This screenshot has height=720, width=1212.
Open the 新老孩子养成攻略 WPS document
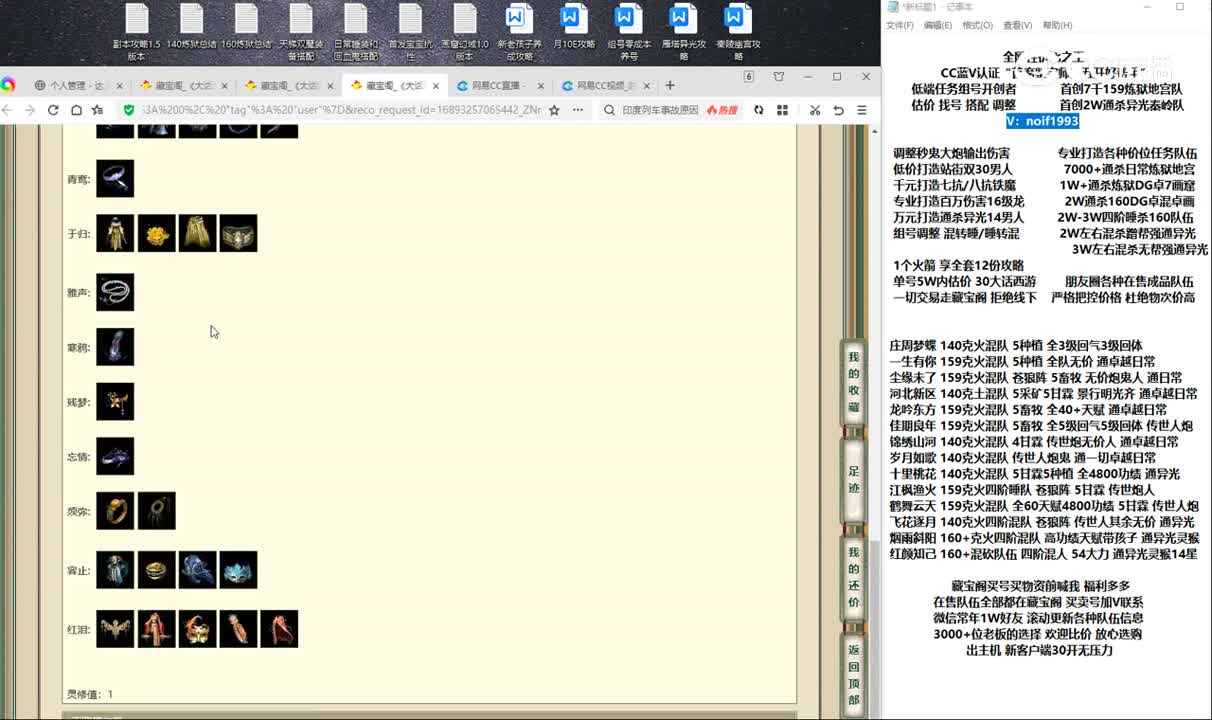pos(518,32)
